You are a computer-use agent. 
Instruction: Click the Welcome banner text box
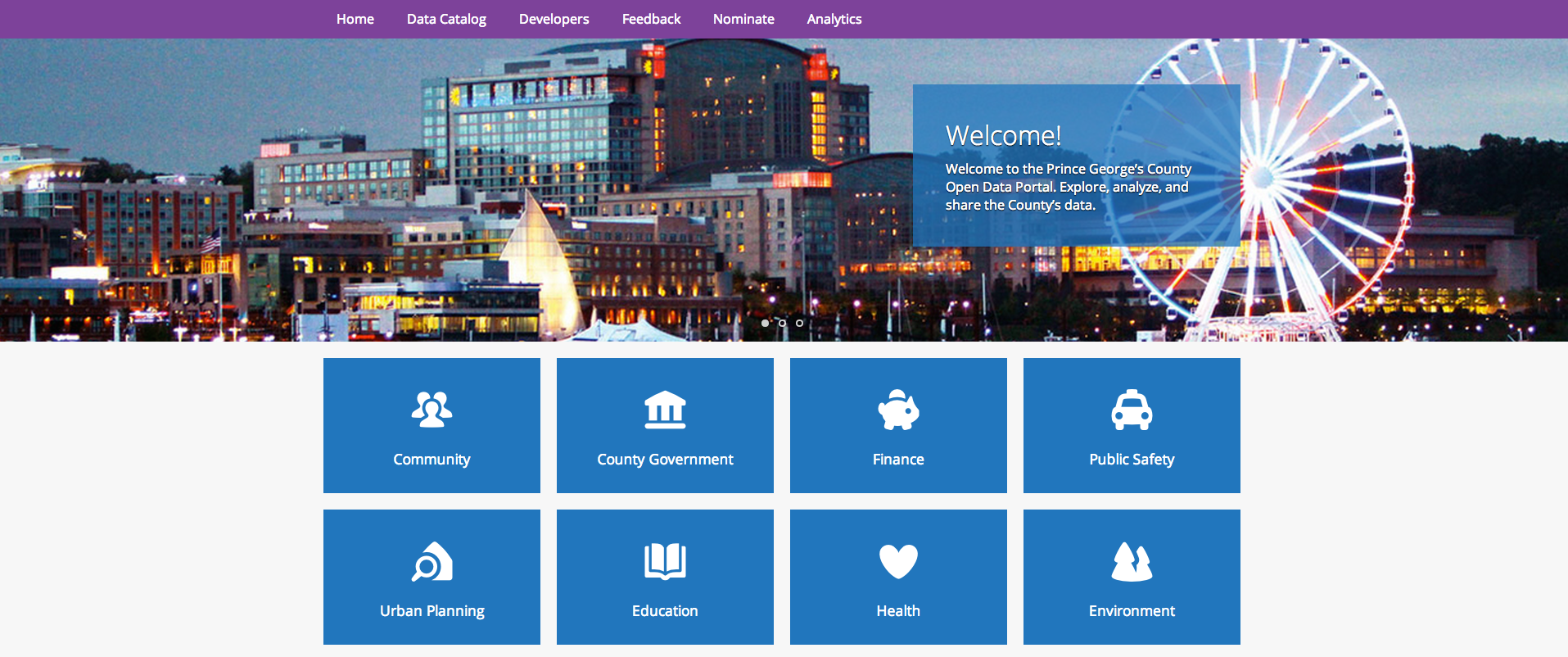tap(1076, 165)
